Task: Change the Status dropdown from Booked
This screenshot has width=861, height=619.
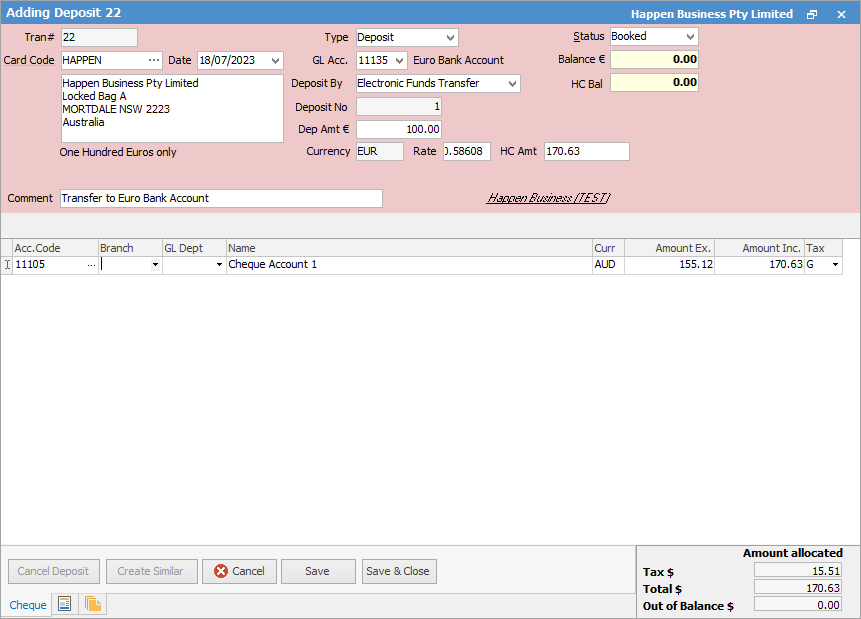Action: [x=689, y=37]
